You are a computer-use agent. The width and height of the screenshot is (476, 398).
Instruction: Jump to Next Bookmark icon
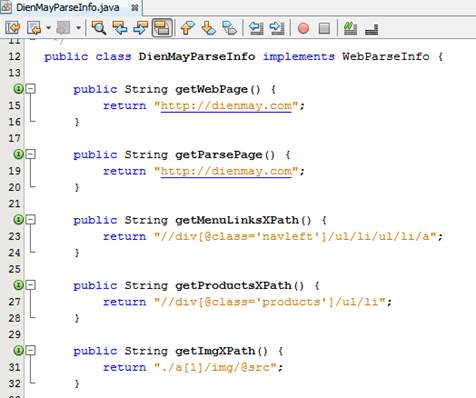click(208, 28)
